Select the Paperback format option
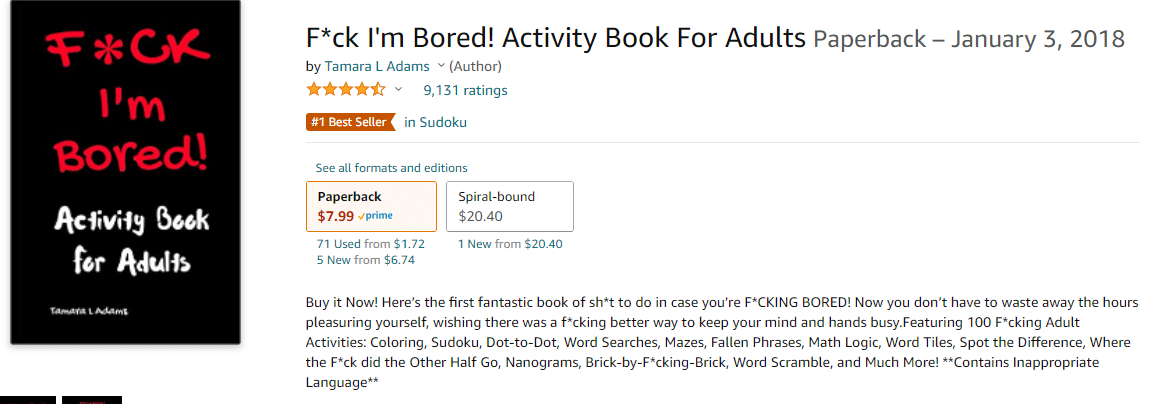 pos(371,206)
